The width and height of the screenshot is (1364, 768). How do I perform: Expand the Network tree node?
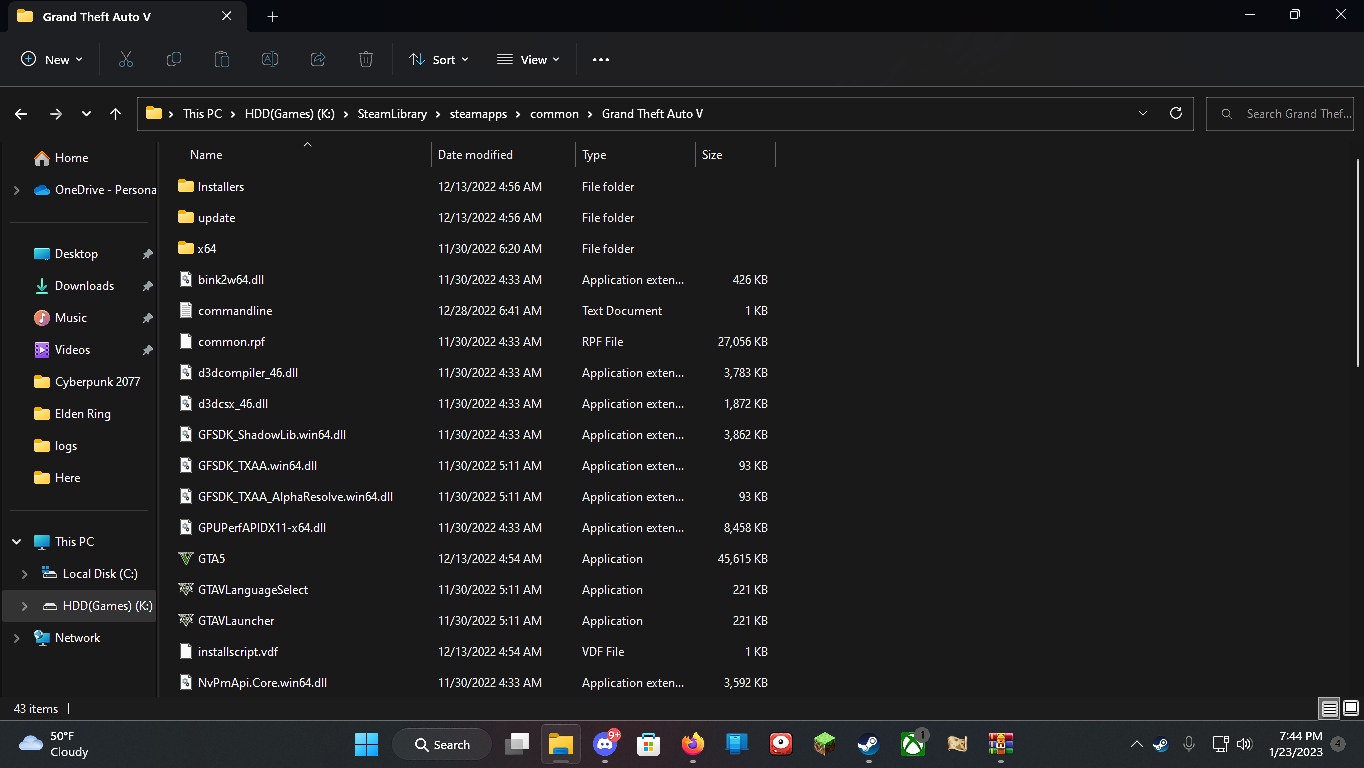16,638
